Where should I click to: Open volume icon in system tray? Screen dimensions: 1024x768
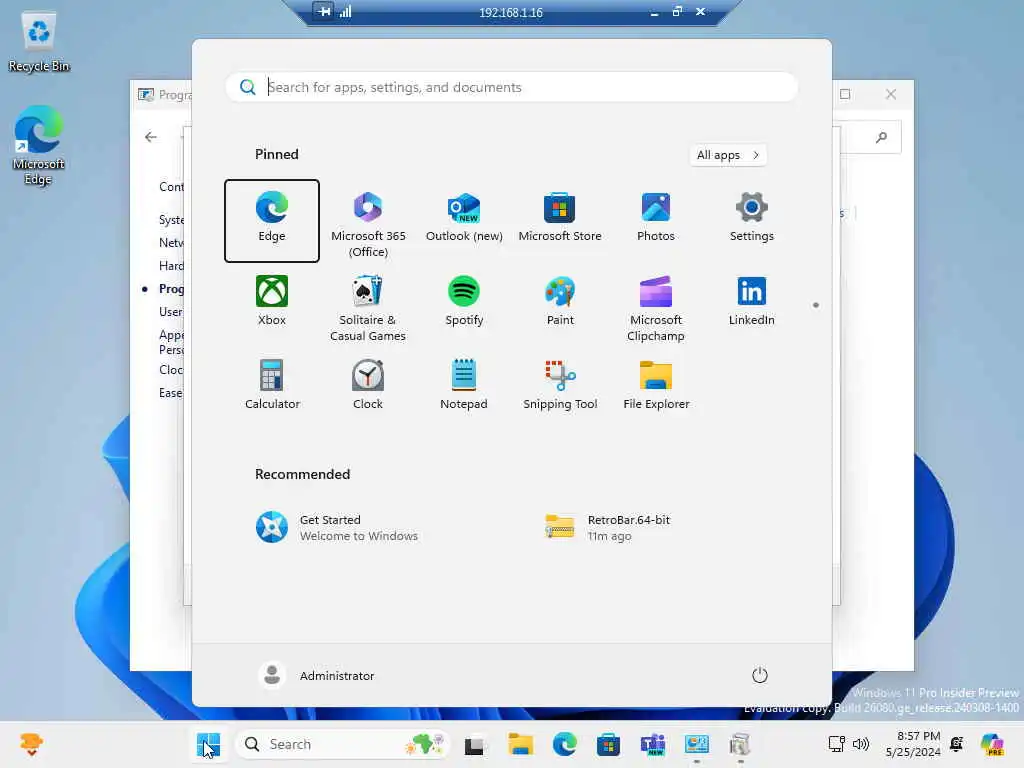[861, 744]
